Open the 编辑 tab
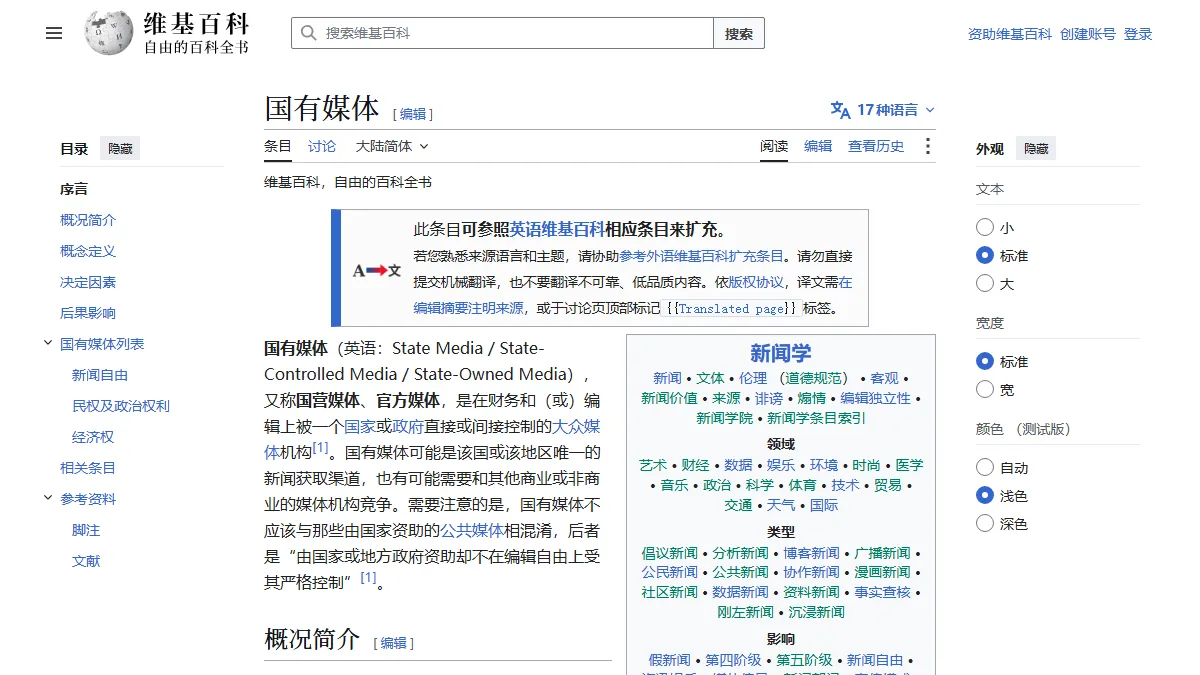This screenshot has height=675, width=1200. point(818,146)
